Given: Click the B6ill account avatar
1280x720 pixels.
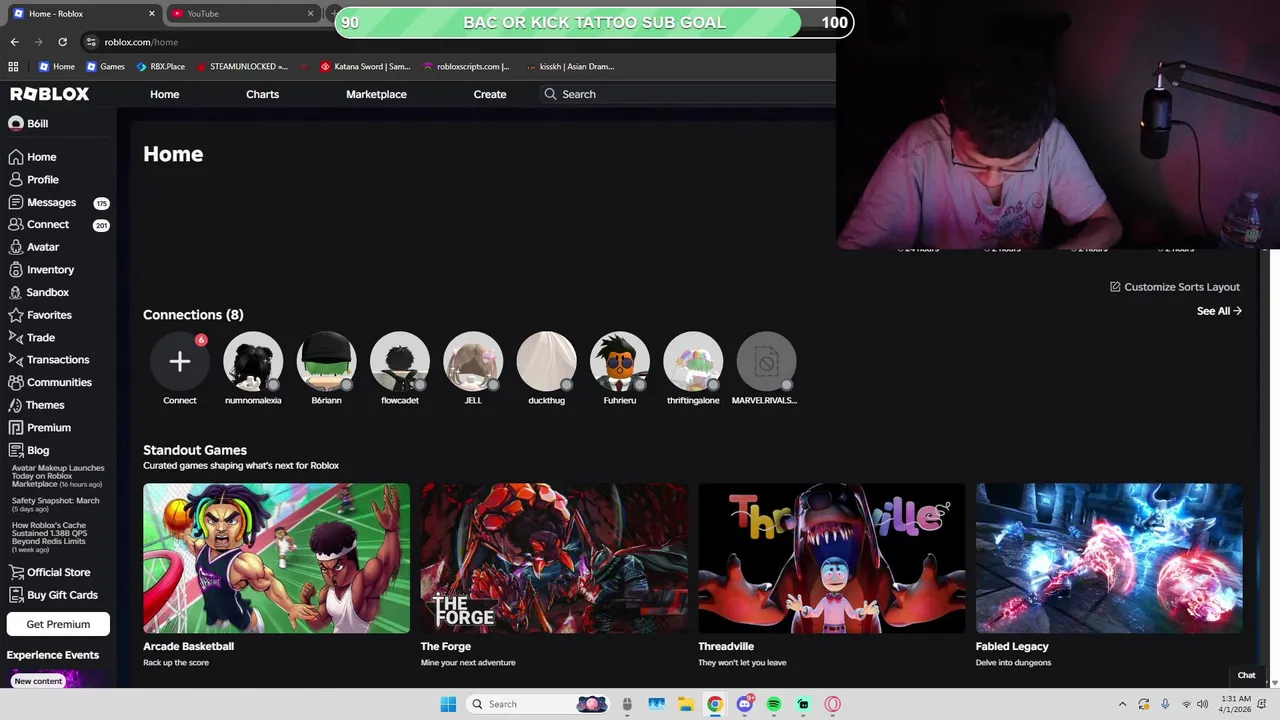Looking at the screenshot, I should [x=15, y=123].
